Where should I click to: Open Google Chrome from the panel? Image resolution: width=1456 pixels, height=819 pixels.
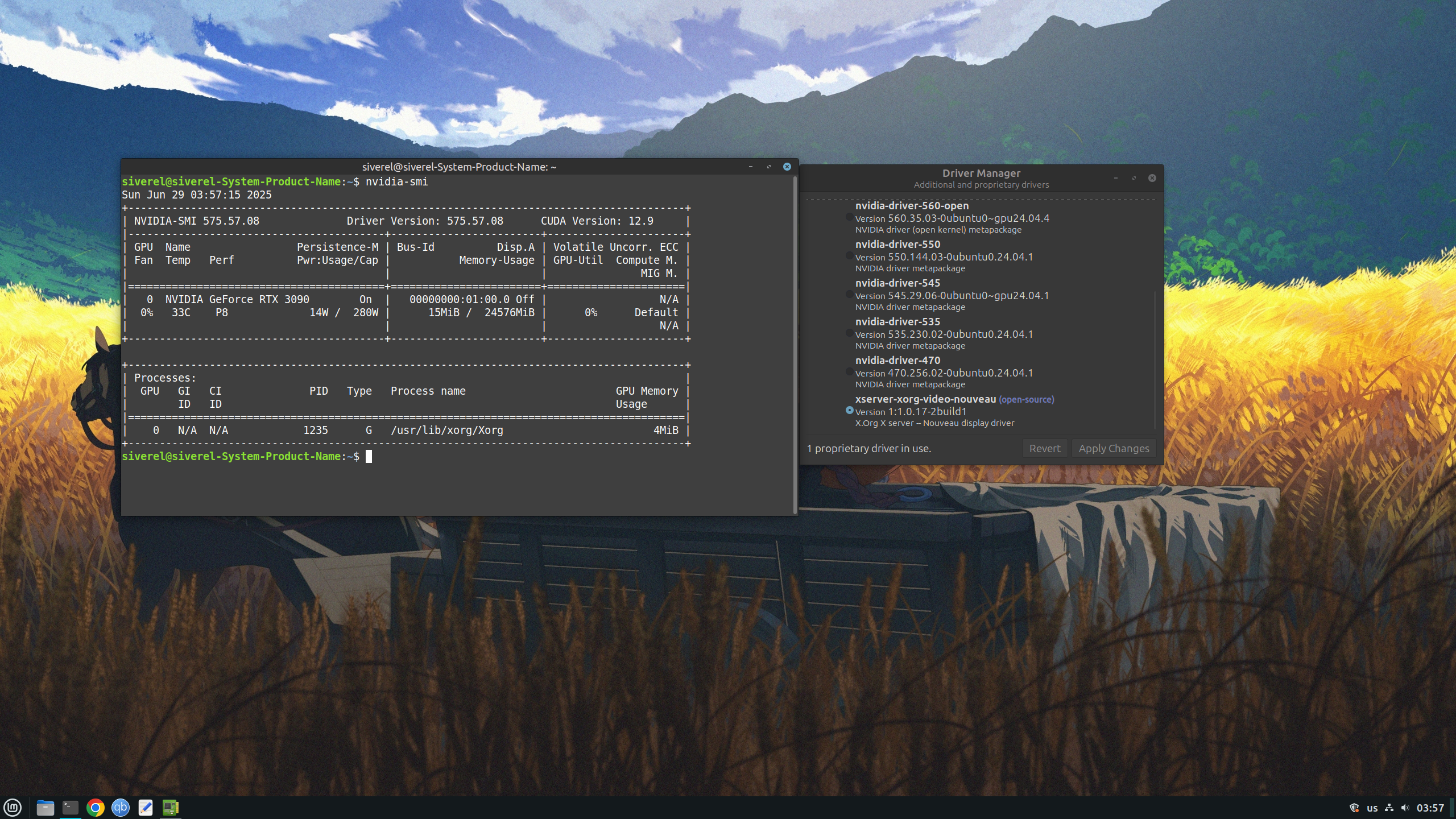pos(96,807)
